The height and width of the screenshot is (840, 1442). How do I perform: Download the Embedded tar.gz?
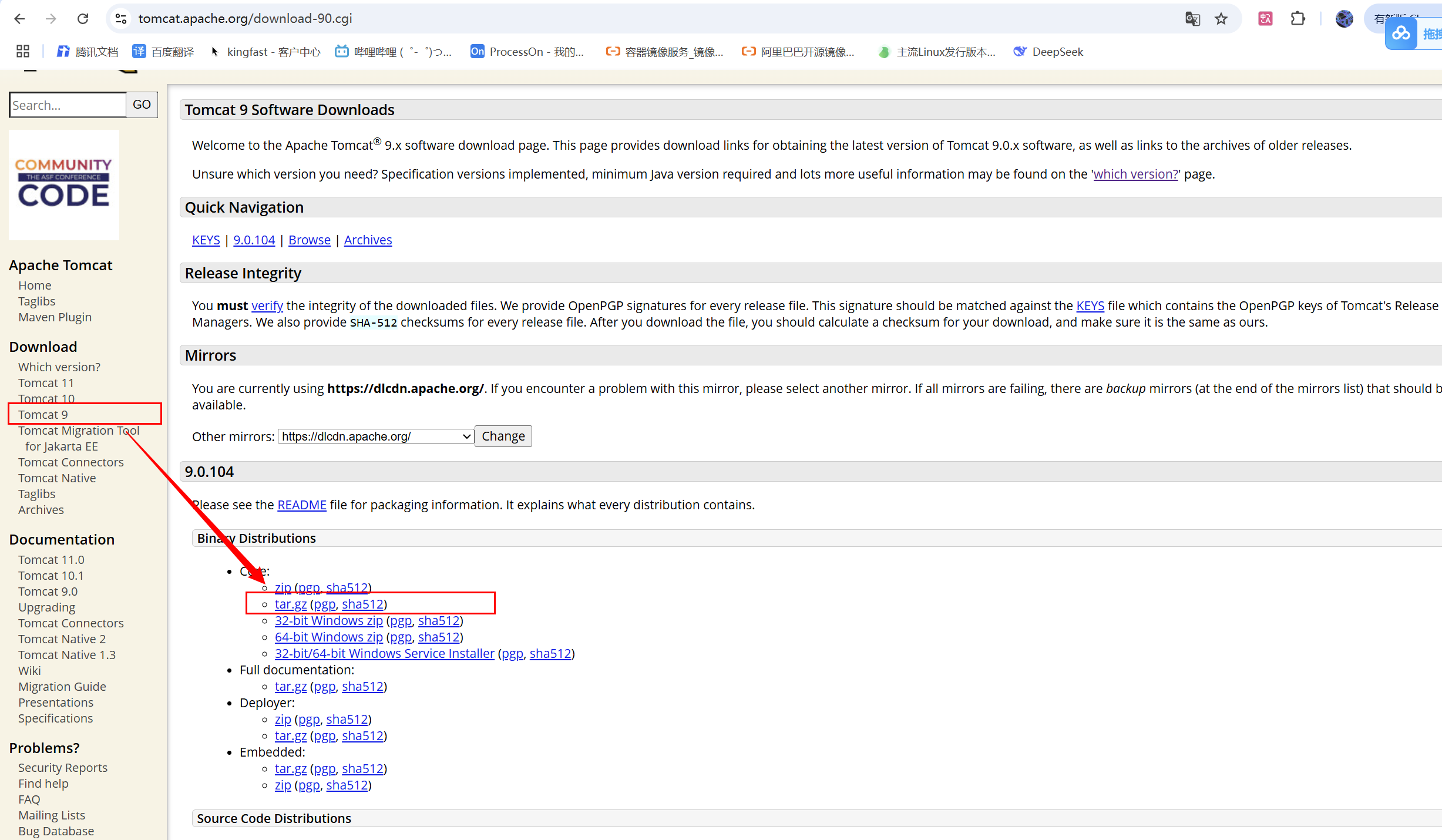point(291,768)
